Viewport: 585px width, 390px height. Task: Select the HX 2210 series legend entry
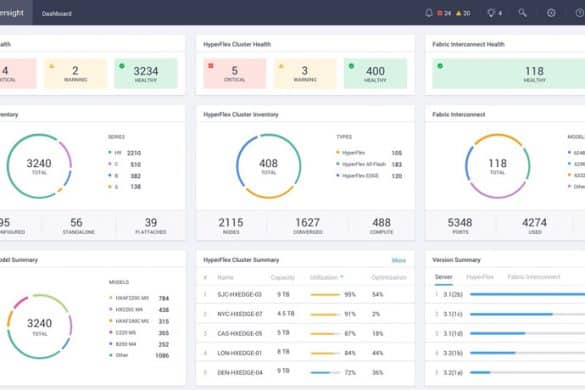click(x=125, y=153)
